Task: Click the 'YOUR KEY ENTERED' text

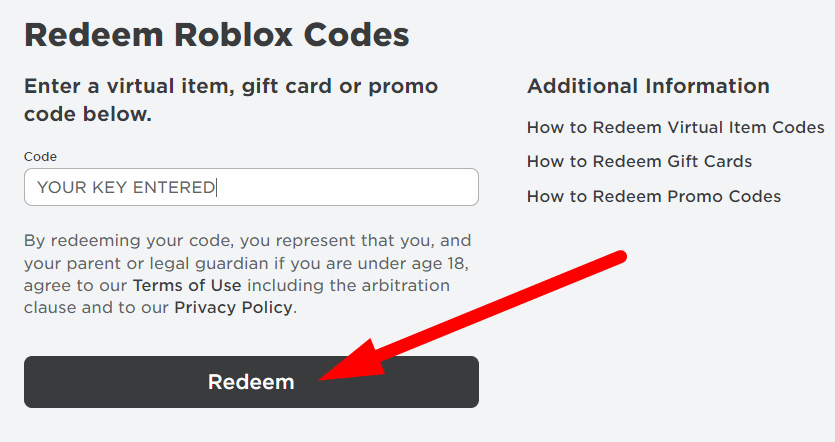Action: [126, 187]
